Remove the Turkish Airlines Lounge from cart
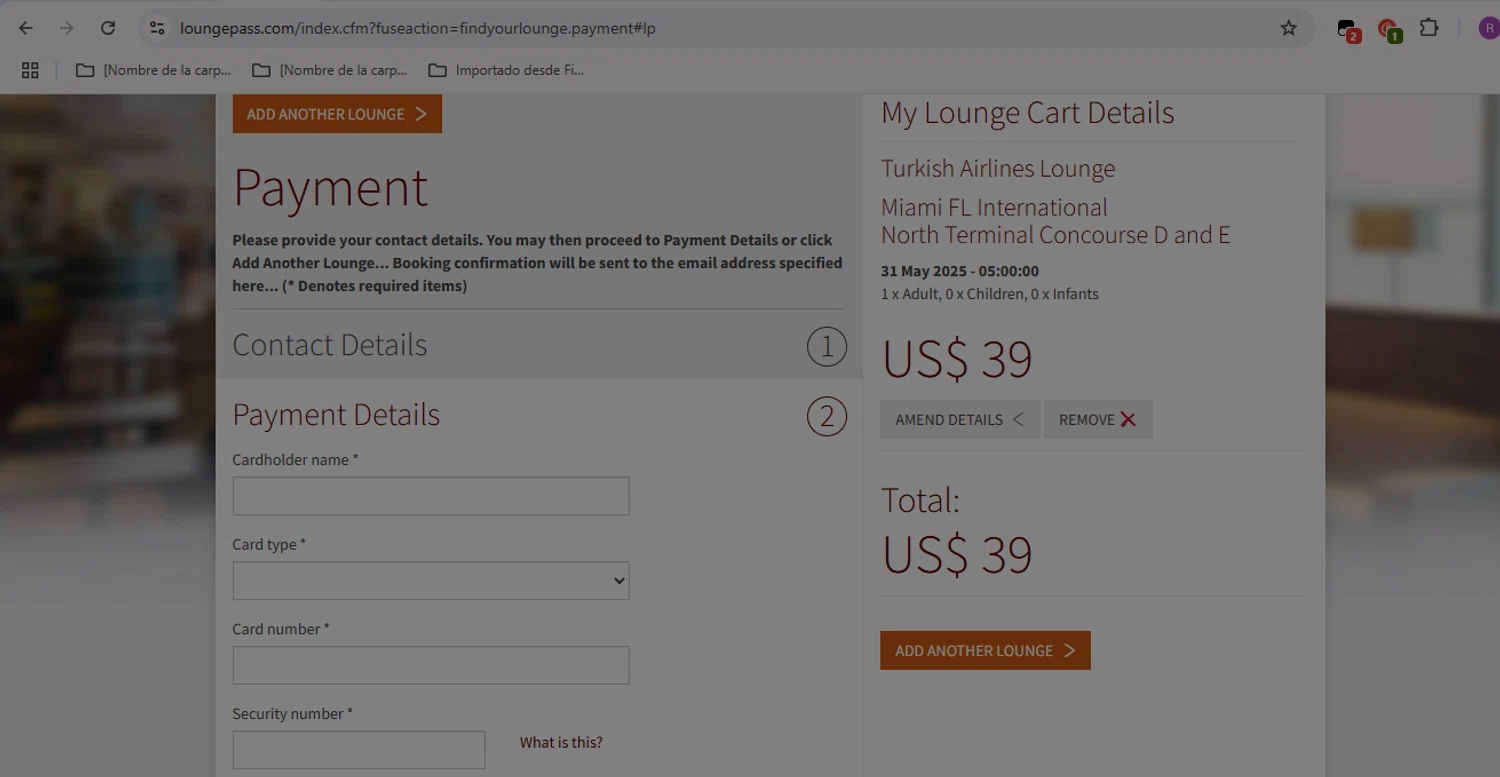The image size is (1500, 777). tap(1098, 420)
